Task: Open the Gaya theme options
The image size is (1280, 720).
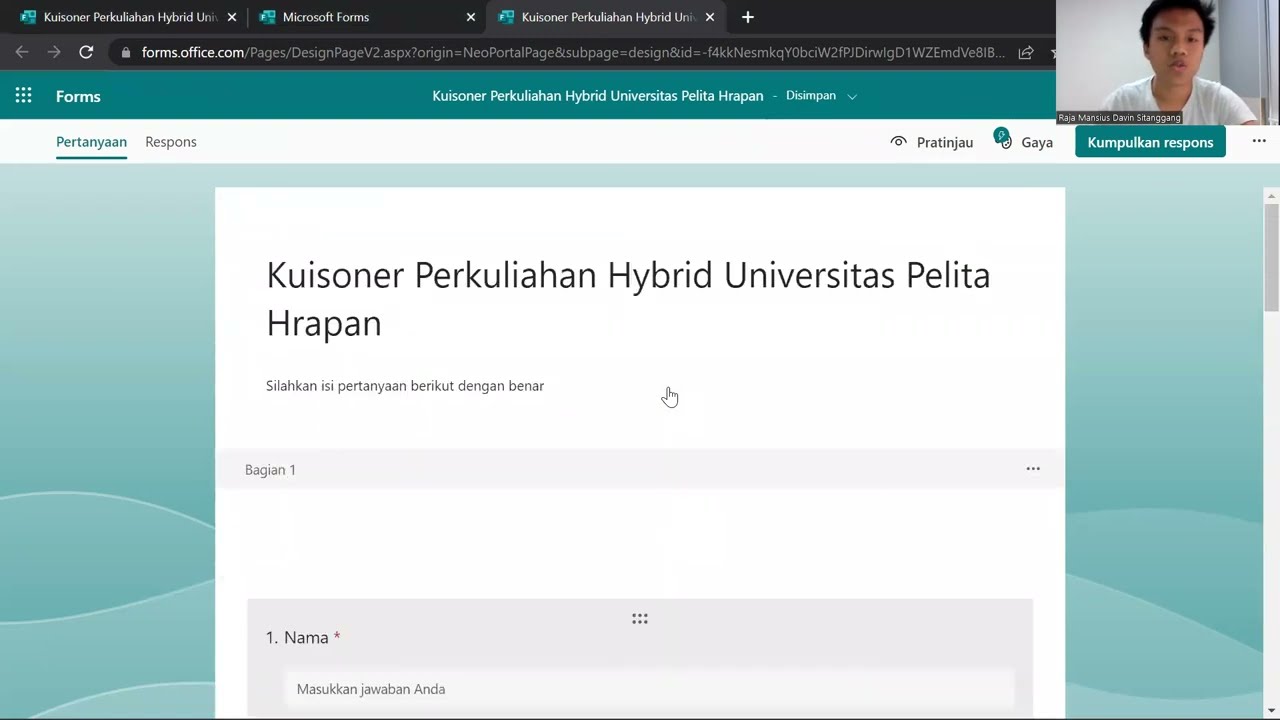Action: tap(1023, 142)
